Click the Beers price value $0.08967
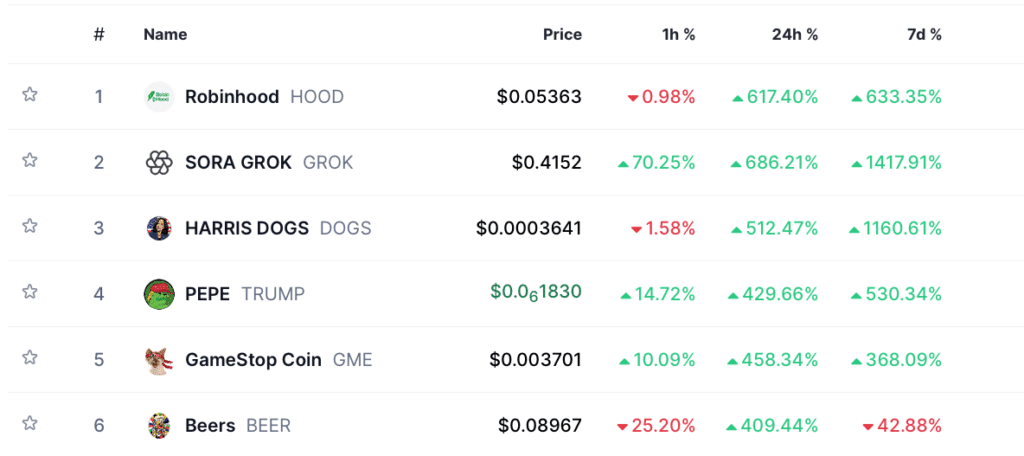This screenshot has height=456, width=1024. point(540,426)
